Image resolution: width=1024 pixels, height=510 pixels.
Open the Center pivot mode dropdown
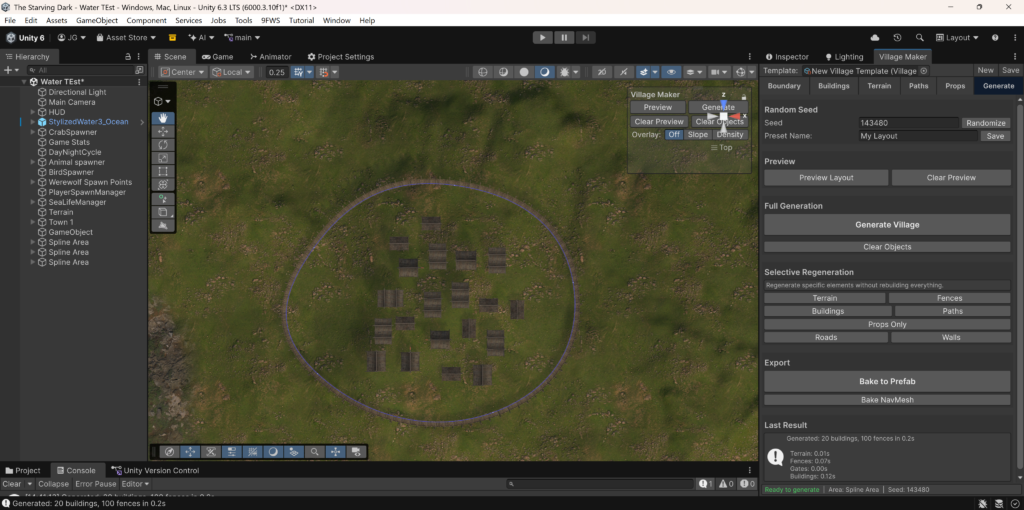click(183, 72)
